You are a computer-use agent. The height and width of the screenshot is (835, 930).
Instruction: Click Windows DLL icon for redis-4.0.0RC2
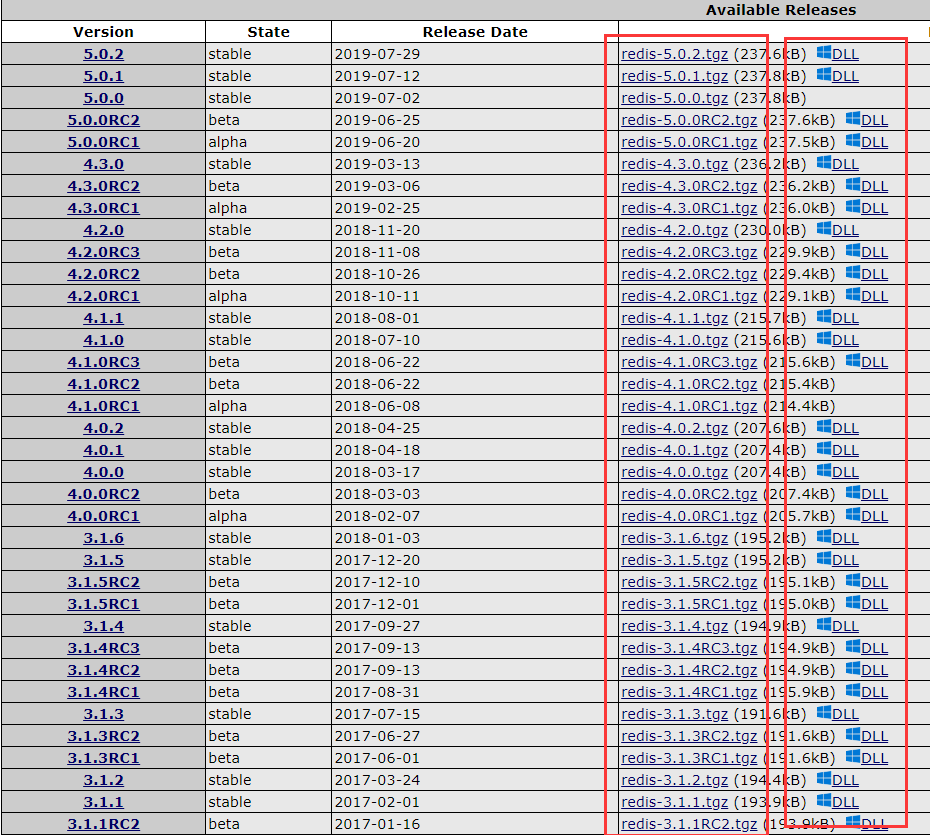(x=853, y=492)
